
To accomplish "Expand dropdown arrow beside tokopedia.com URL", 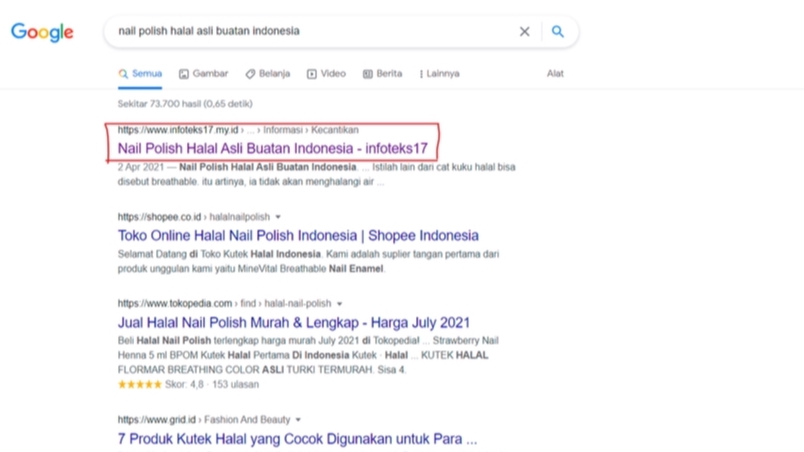I will pos(339,304).
